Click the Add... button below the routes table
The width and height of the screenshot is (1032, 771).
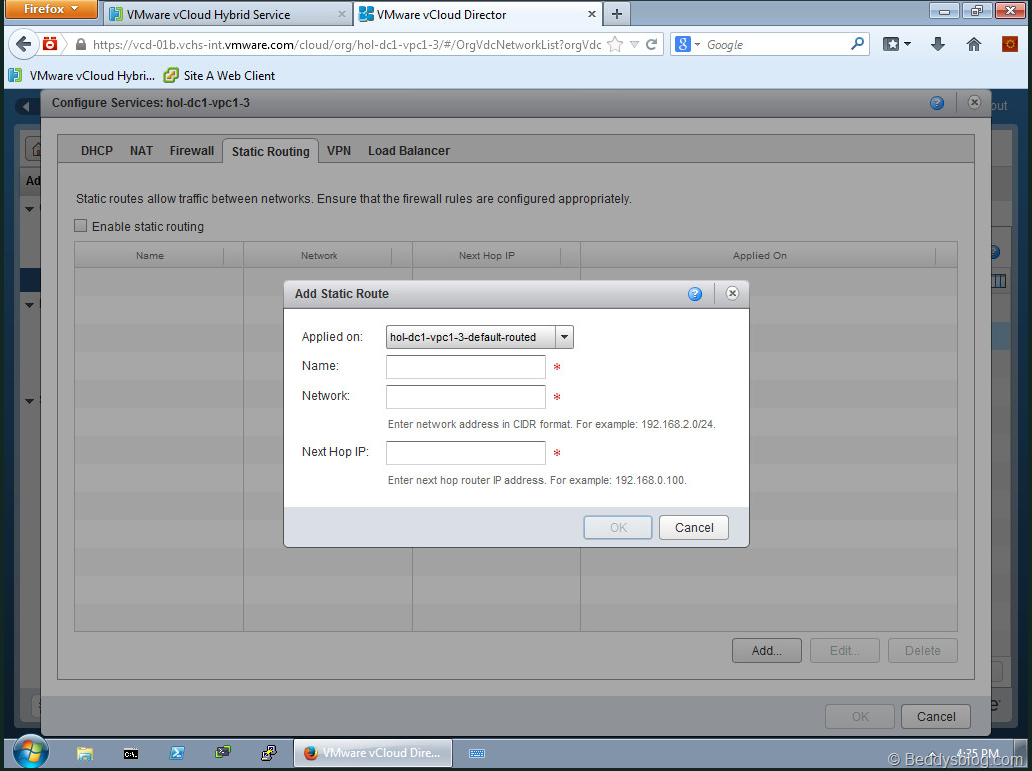click(767, 651)
